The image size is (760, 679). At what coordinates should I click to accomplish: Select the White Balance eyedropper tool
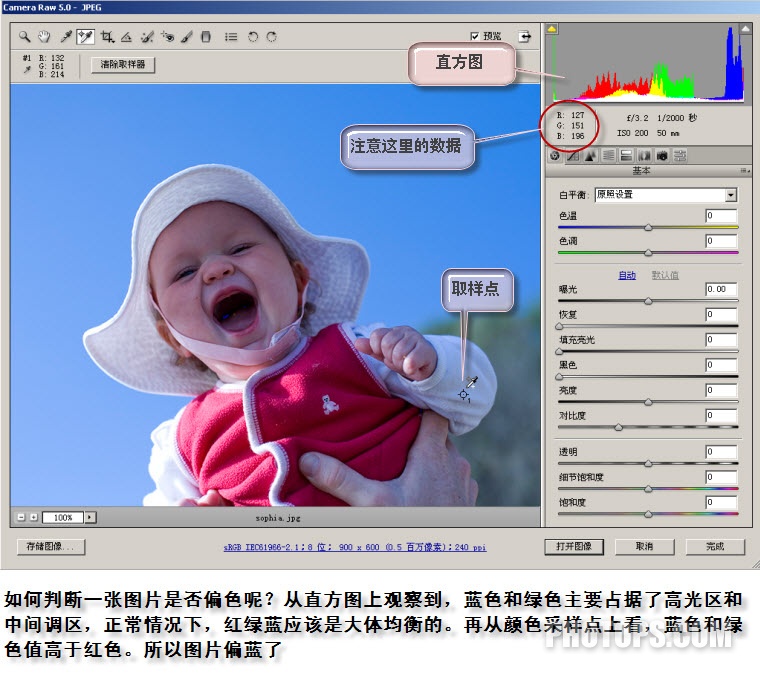(x=65, y=36)
